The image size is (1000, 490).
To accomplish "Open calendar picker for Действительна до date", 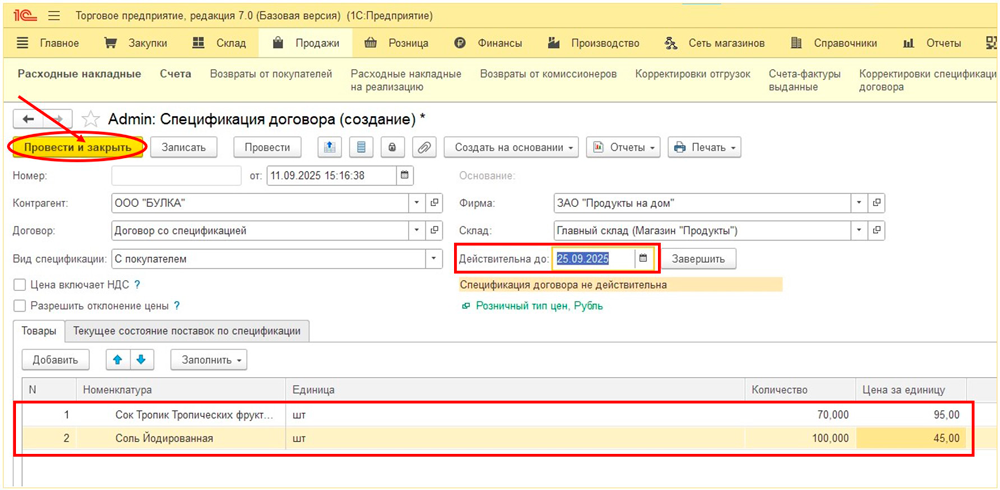I will [643, 259].
